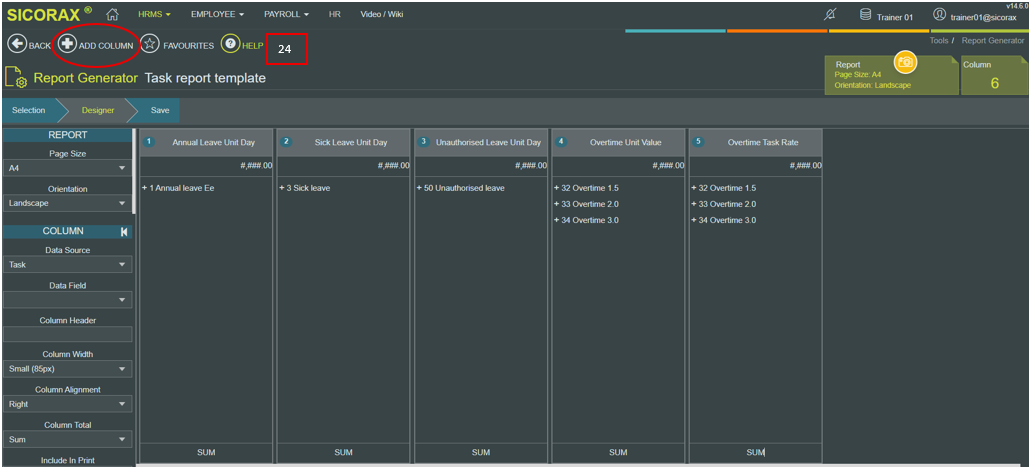Image resolution: width=1032 pixels, height=470 pixels.
Task: Click '1 Annual leave Ee' entry
Action: (178, 188)
